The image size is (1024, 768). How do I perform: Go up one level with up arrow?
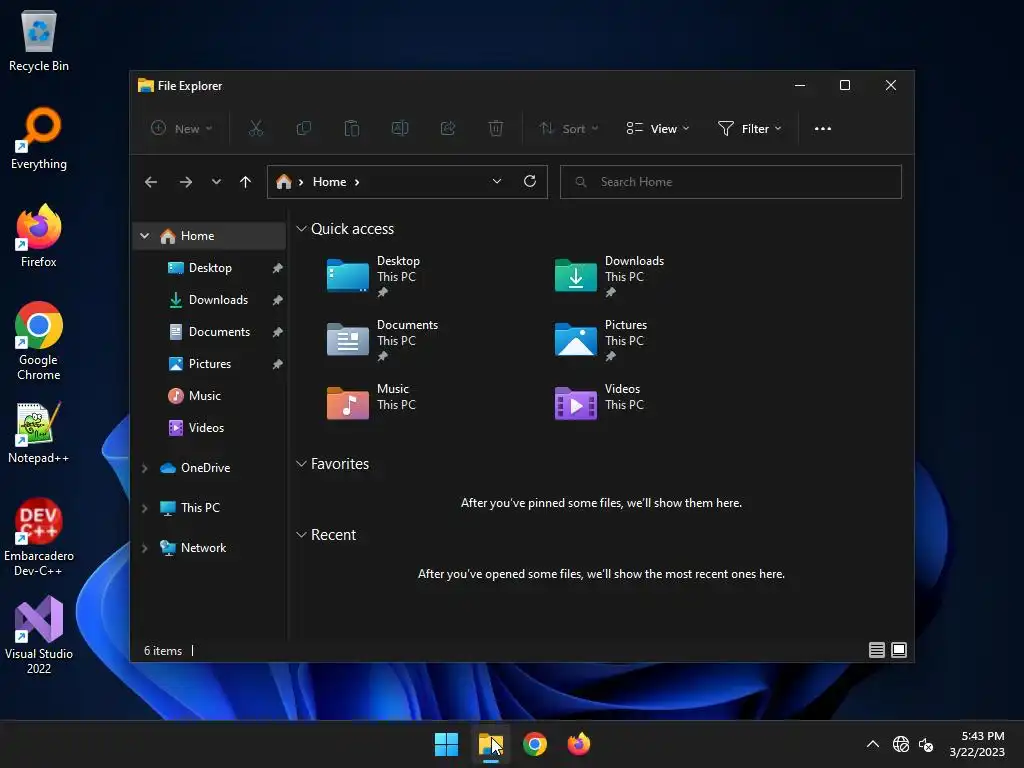point(246,182)
